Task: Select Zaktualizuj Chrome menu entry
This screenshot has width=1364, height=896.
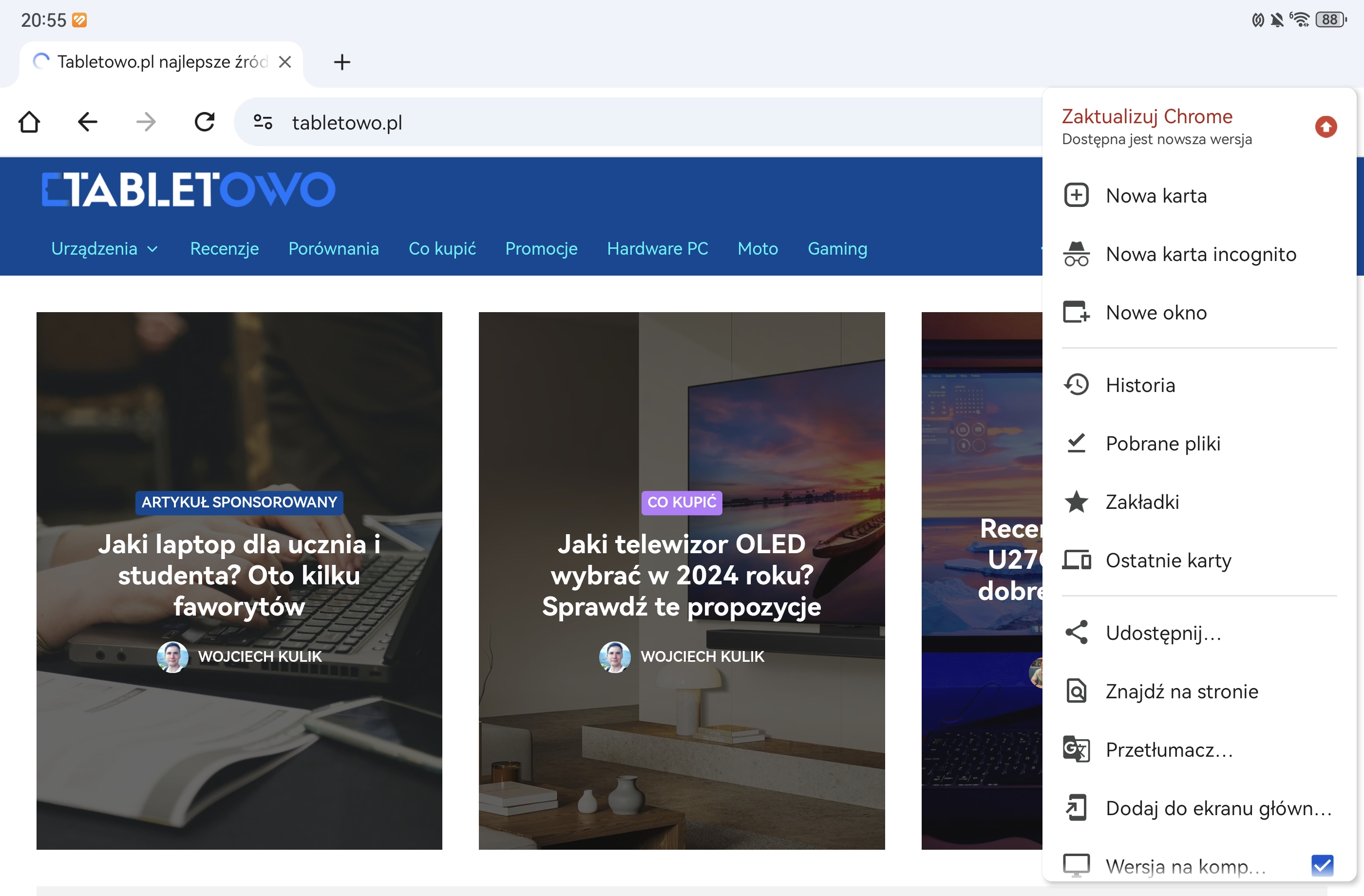Action: [x=1199, y=127]
